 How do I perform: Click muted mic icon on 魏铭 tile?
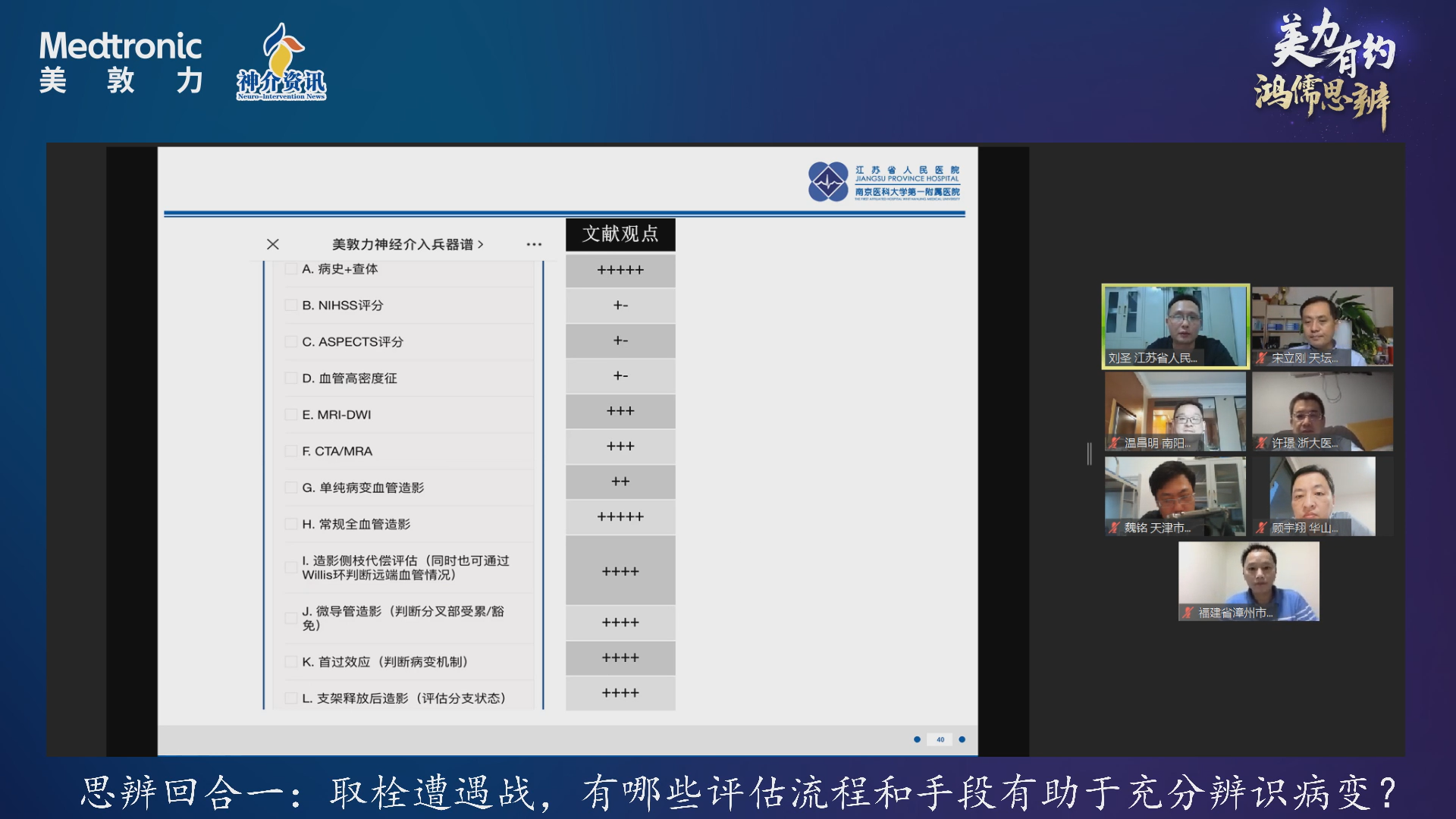tap(1115, 528)
